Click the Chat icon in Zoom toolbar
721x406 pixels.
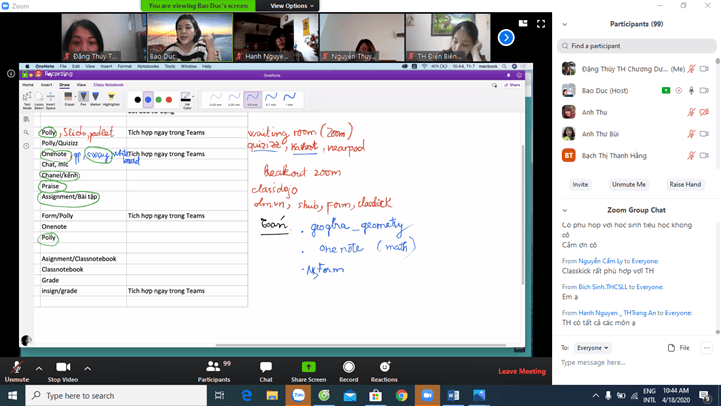[x=265, y=368]
